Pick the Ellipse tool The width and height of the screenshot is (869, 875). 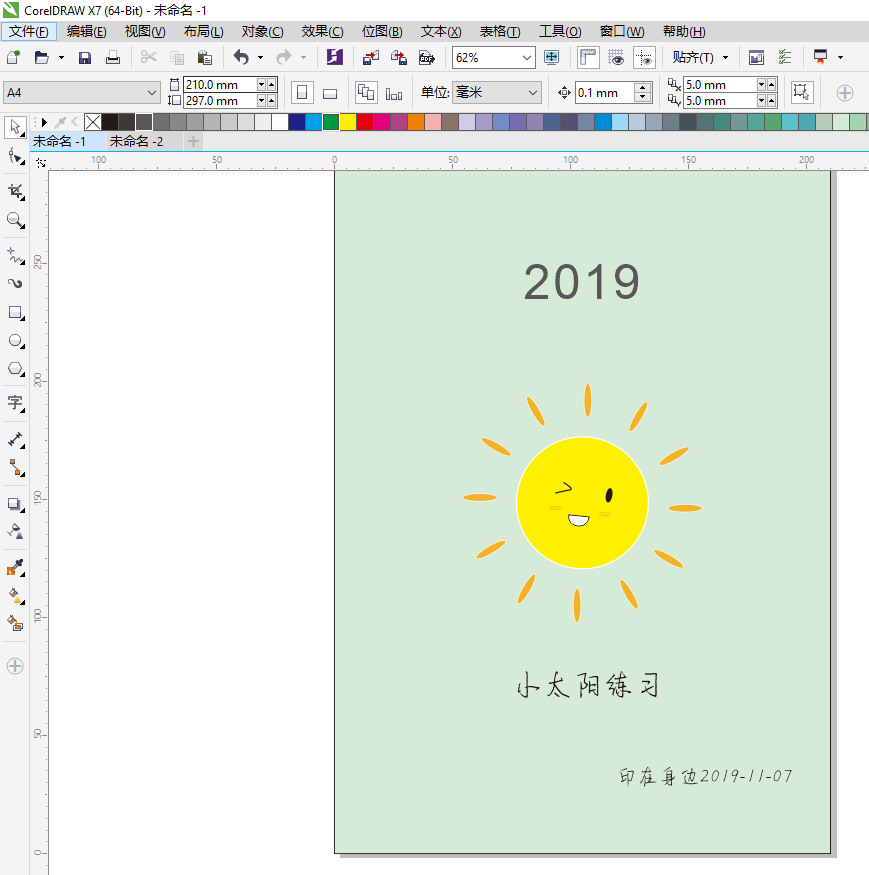pos(15,341)
